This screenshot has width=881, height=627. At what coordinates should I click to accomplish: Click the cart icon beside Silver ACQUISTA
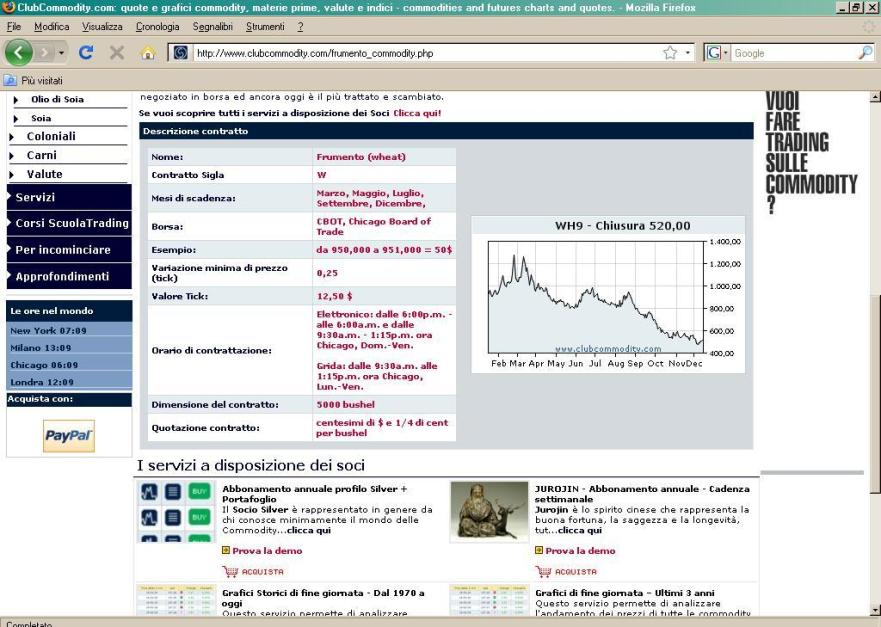click(x=230, y=571)
